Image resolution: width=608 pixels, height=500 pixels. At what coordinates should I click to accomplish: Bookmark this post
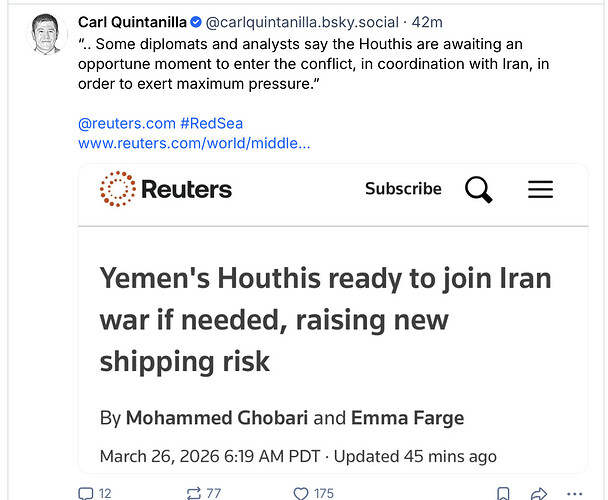pos(505,493)
